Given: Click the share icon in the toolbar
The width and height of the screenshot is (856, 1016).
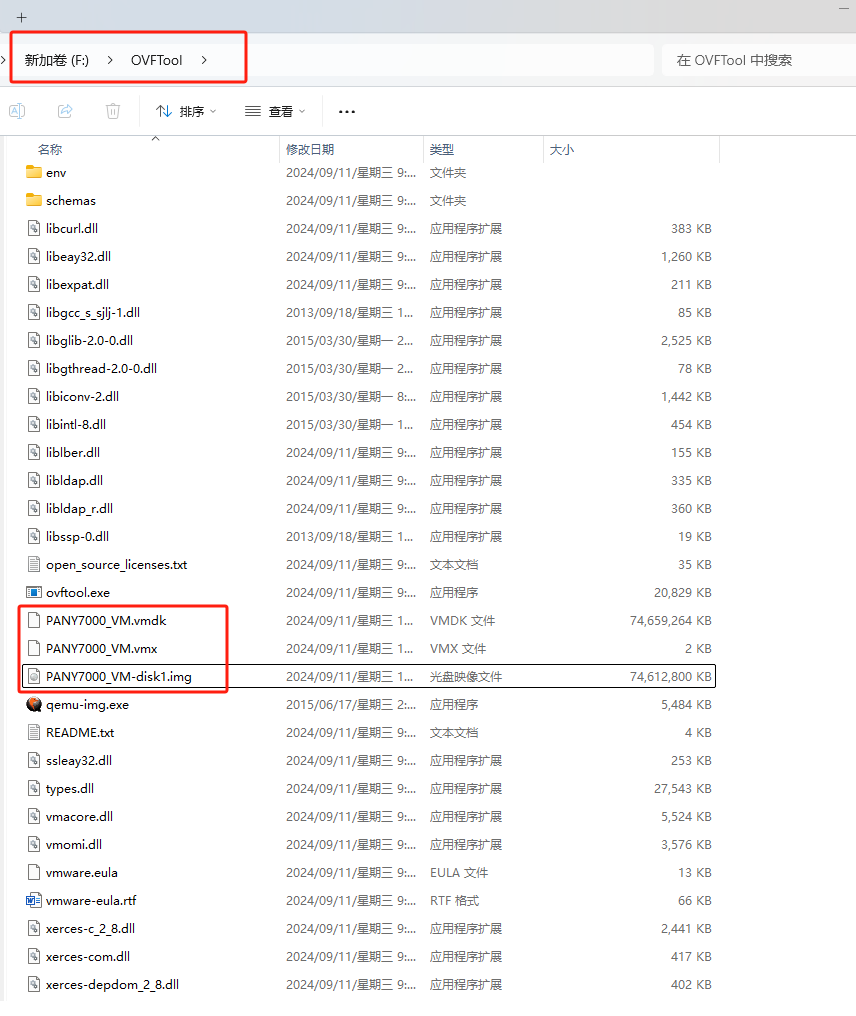Looking at the screenshot, I should coord(65,111).
